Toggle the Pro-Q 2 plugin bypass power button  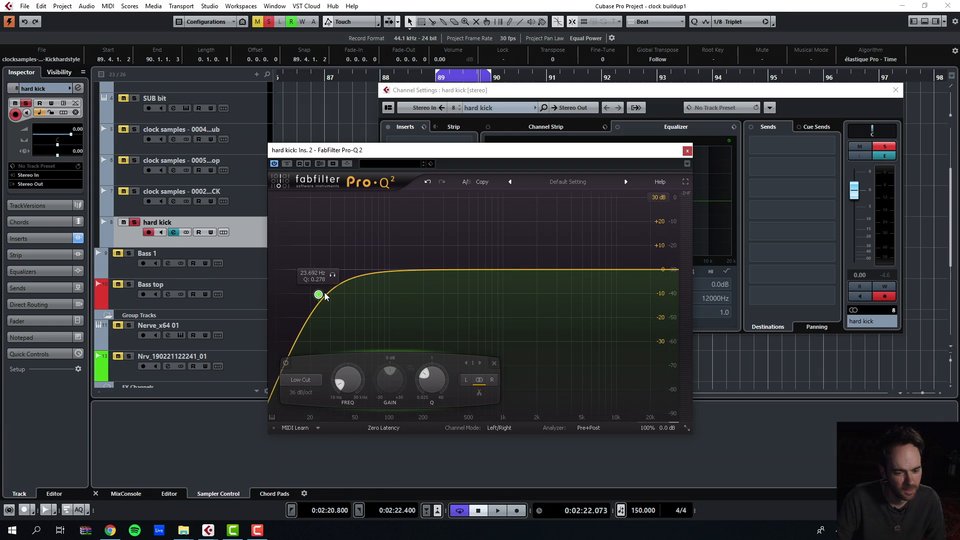coord(274,163)
